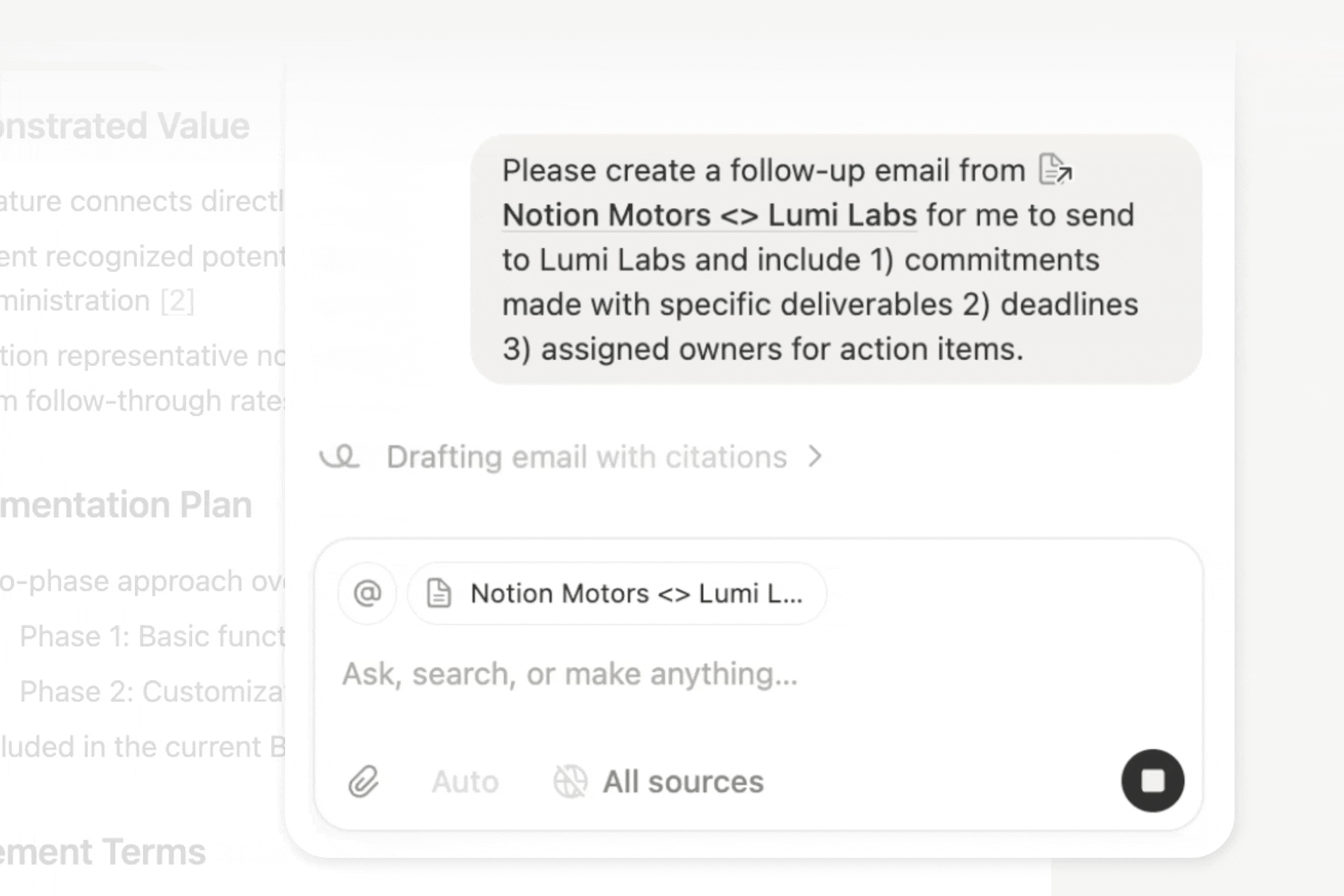Click the 'Phase 1: Basic funct' list item
The width and height of the screenshot is (1344, 896).
[152, 636]
